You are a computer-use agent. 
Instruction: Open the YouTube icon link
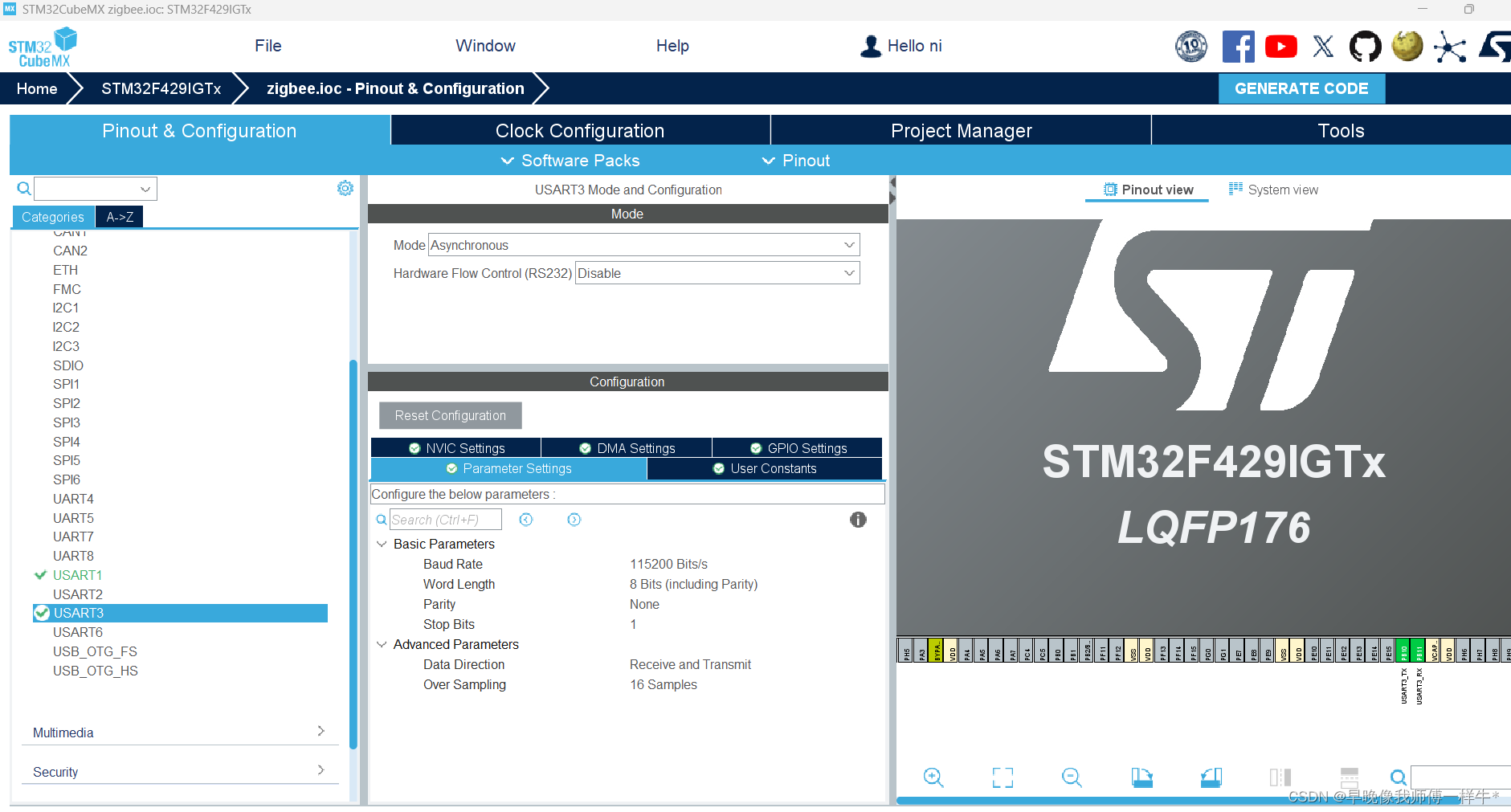(1280, 47)
